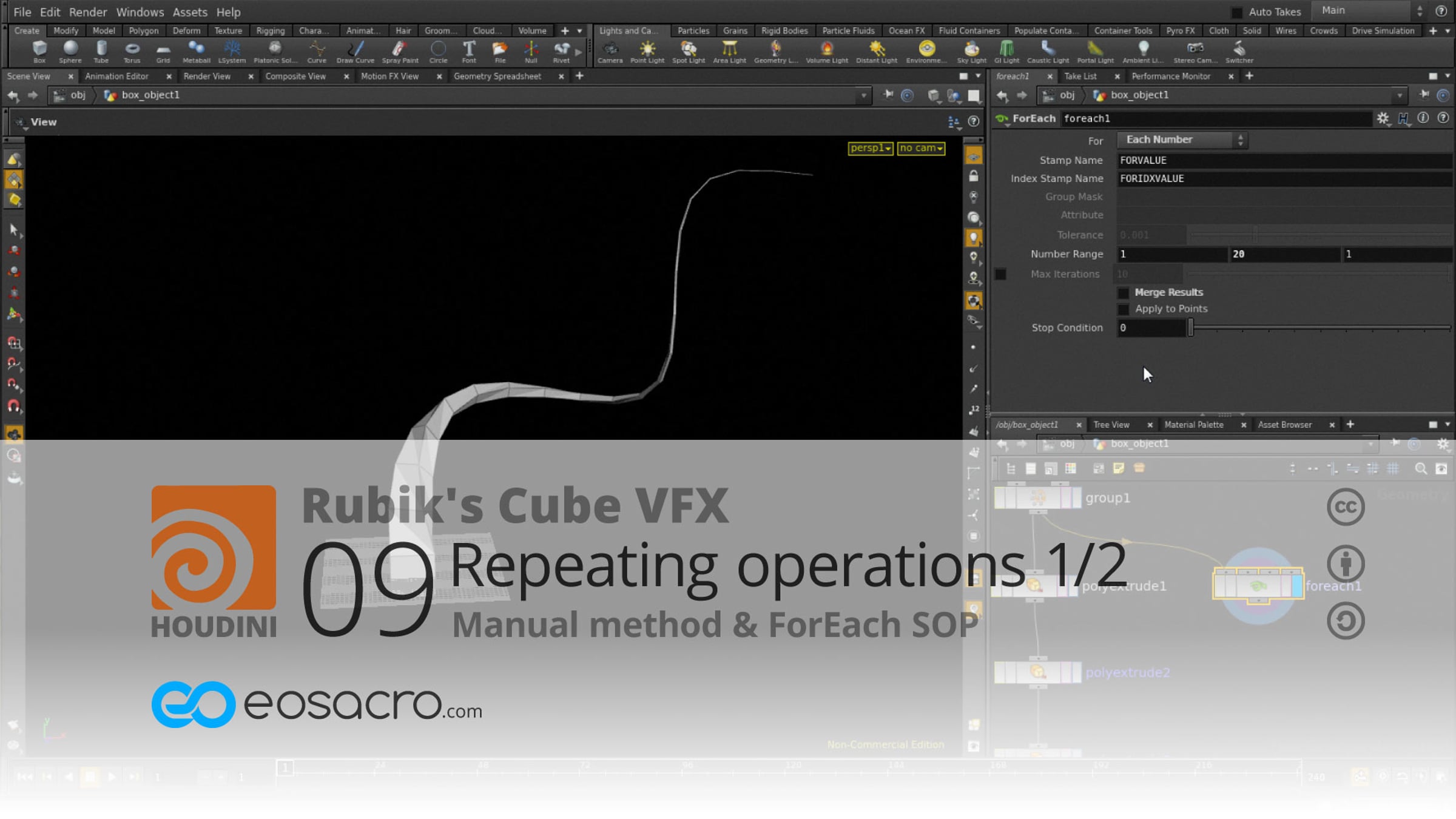Click the Stamp Name FORVALUE field
The image size is (1456, 819).
click(x=1283, y=160)
